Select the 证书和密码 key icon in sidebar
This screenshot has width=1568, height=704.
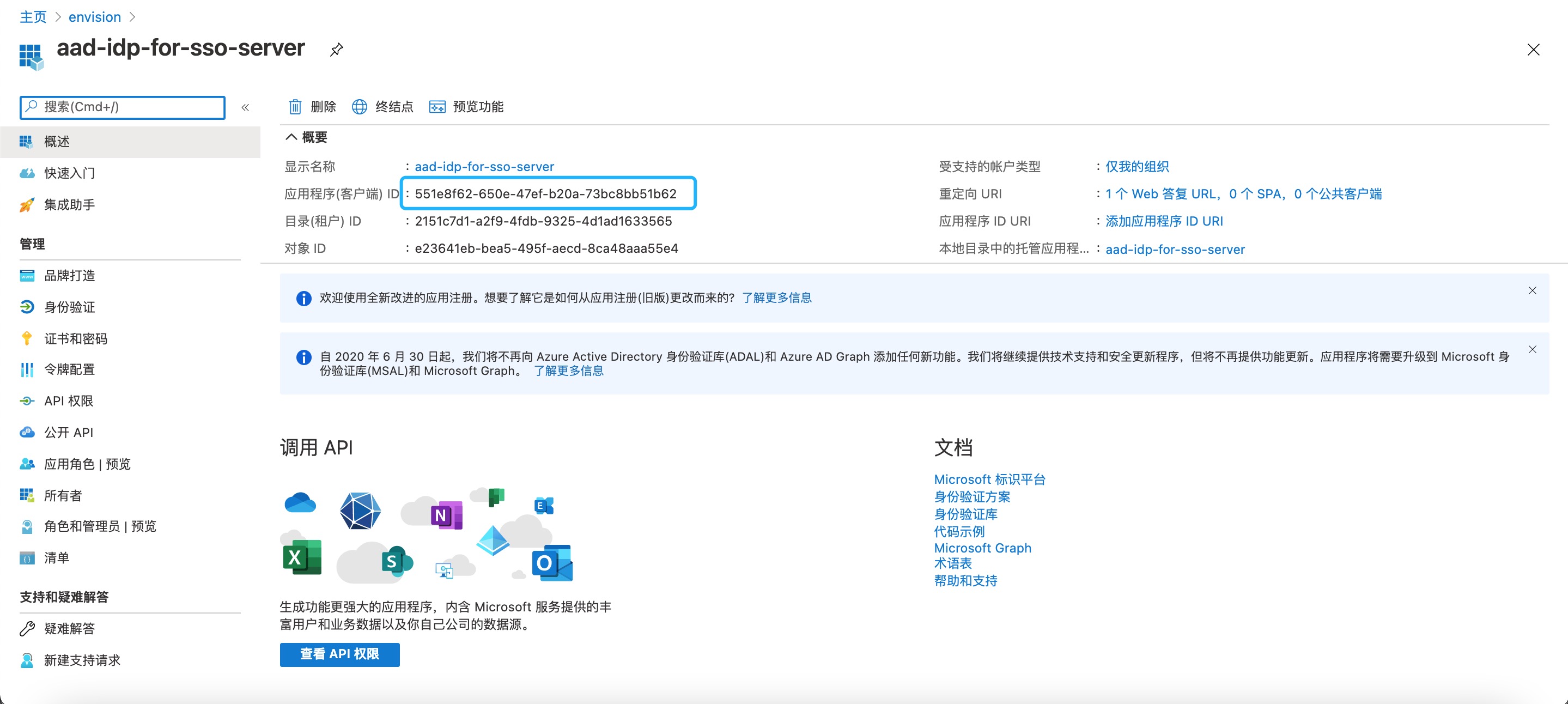pos(27,338)
